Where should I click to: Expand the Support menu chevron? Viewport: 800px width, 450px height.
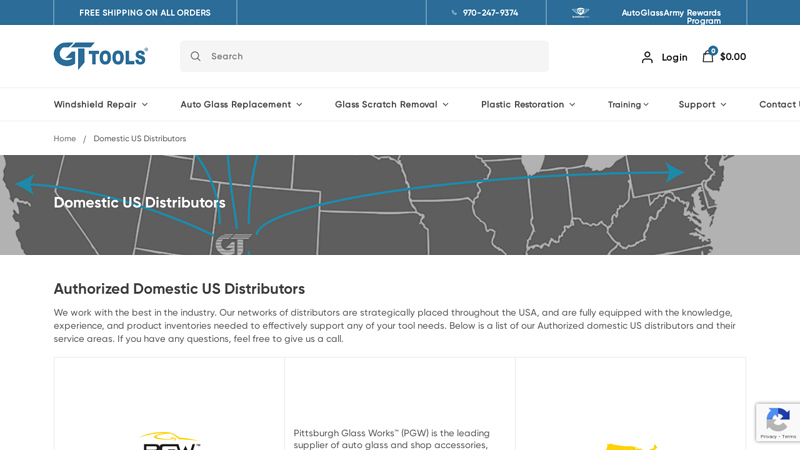723,105
